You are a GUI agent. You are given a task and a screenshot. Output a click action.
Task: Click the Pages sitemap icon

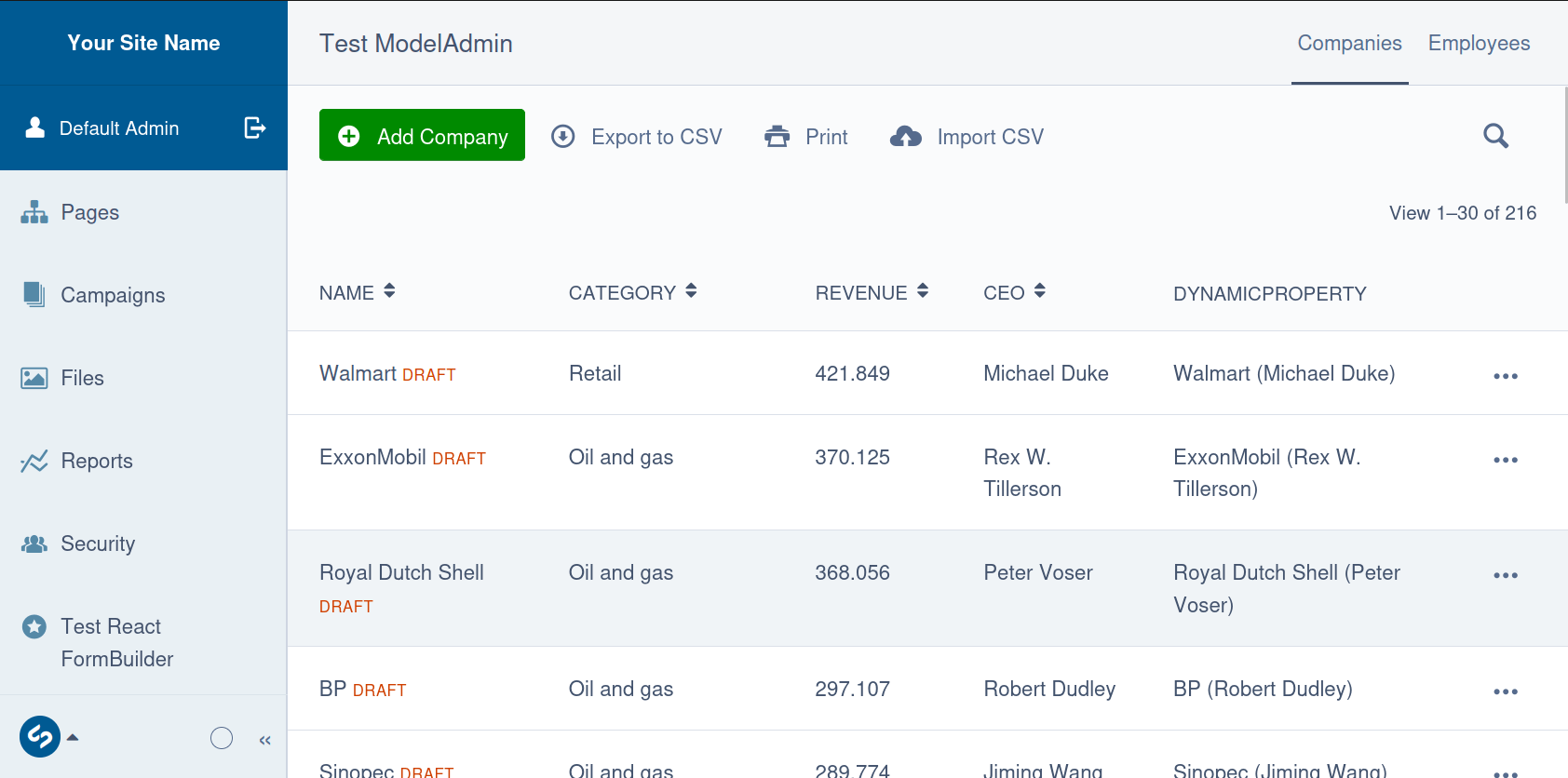(x=34, y=212)
